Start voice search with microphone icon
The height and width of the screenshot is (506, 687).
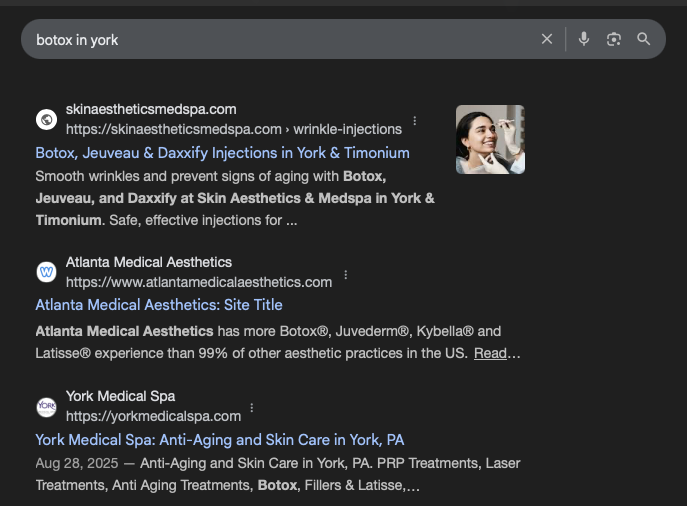[584, 39]
